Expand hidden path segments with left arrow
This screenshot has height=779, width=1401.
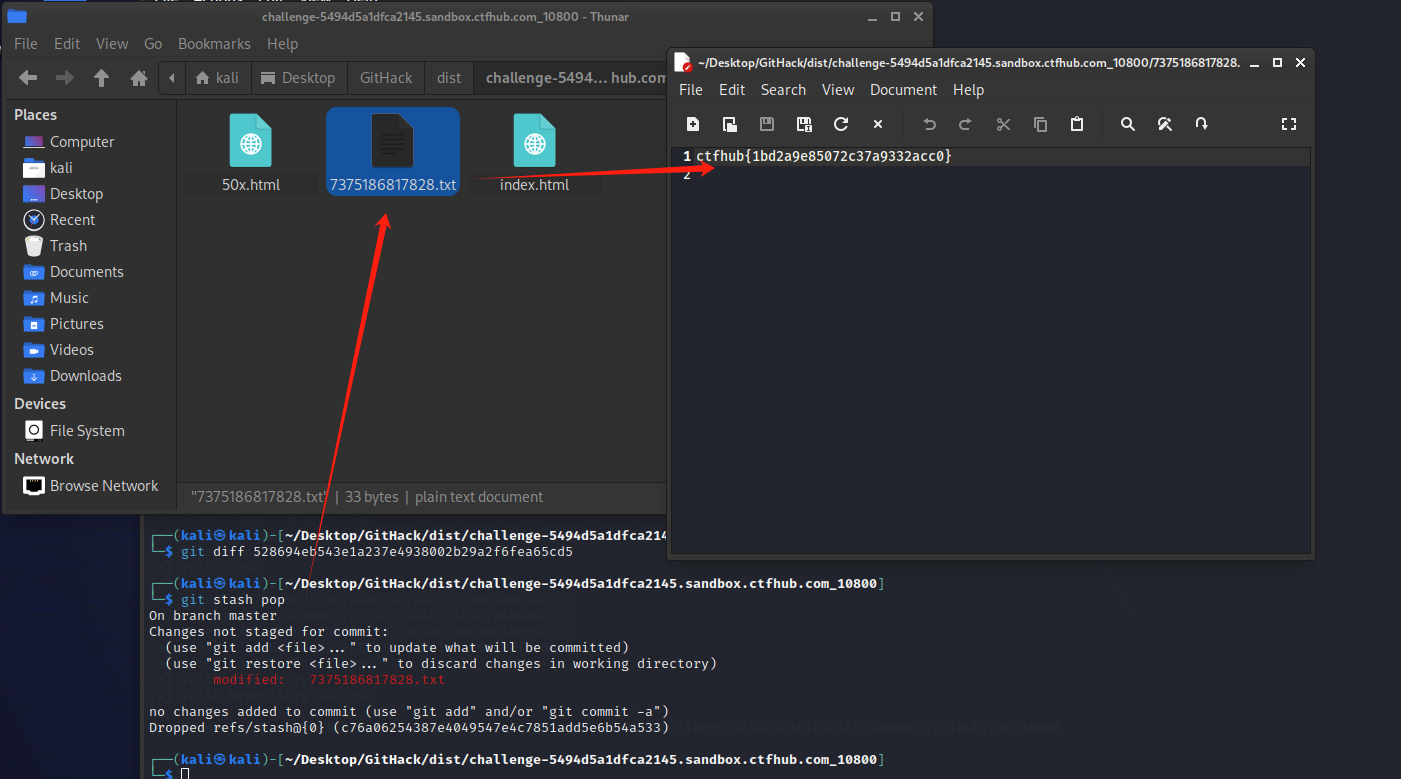[x=173, y=78]
